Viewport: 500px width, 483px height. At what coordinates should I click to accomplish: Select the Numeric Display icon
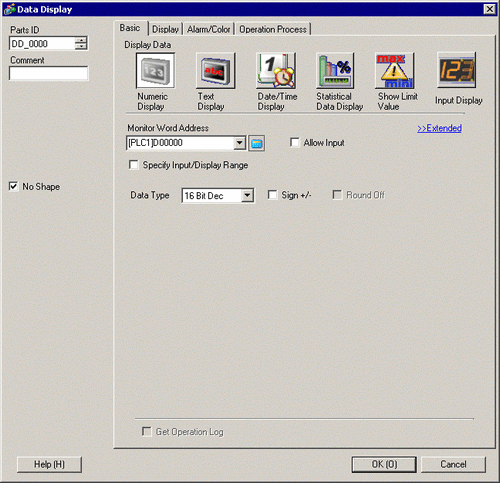[155, 70]
